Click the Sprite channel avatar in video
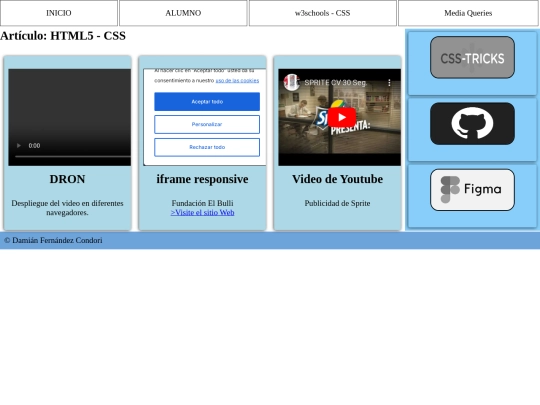 pos(291,83)
